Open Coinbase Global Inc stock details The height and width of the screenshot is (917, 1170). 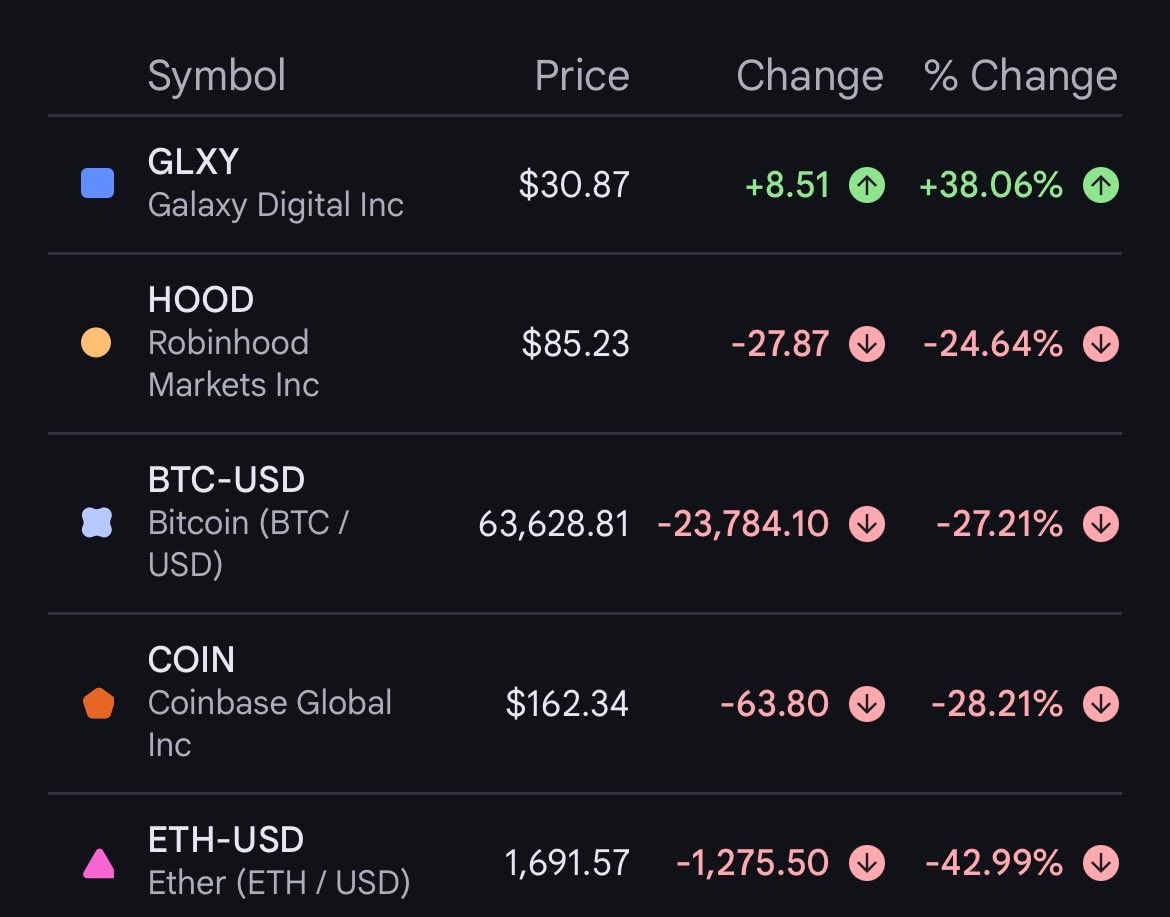pos(585,704)
